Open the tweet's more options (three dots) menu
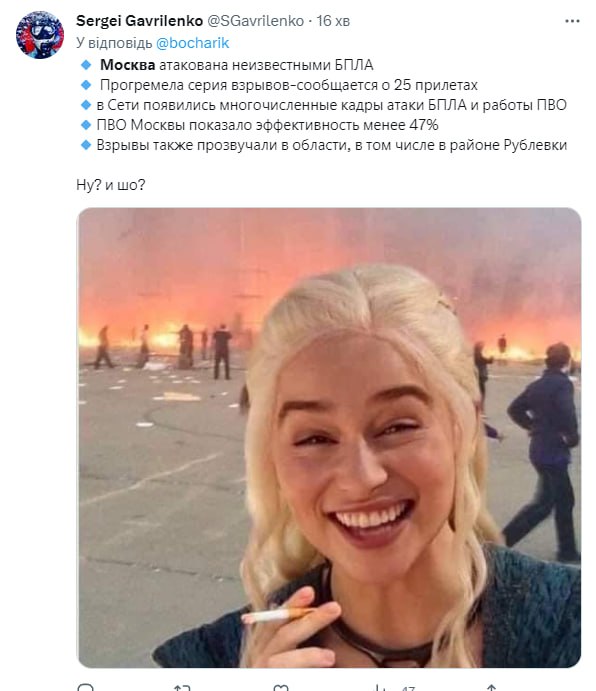Viewport: 596px width, 691px height. (572, 21)
